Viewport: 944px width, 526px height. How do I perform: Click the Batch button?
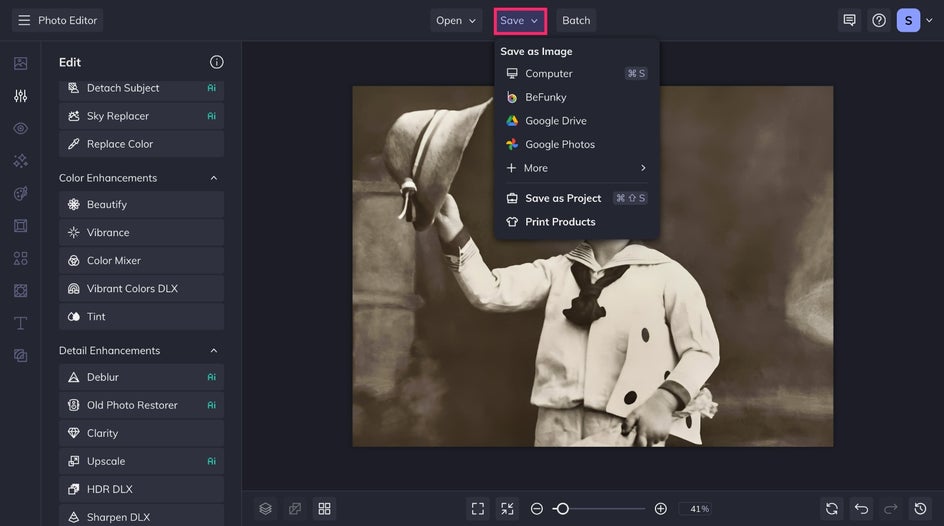coord(576,20)
